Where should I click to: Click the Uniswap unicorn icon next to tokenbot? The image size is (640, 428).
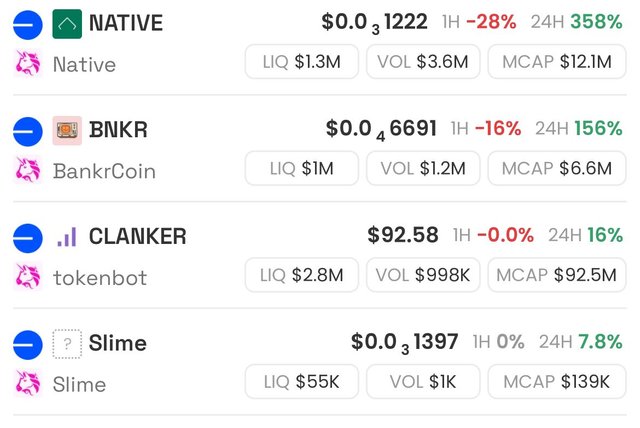tap(27, 277)
